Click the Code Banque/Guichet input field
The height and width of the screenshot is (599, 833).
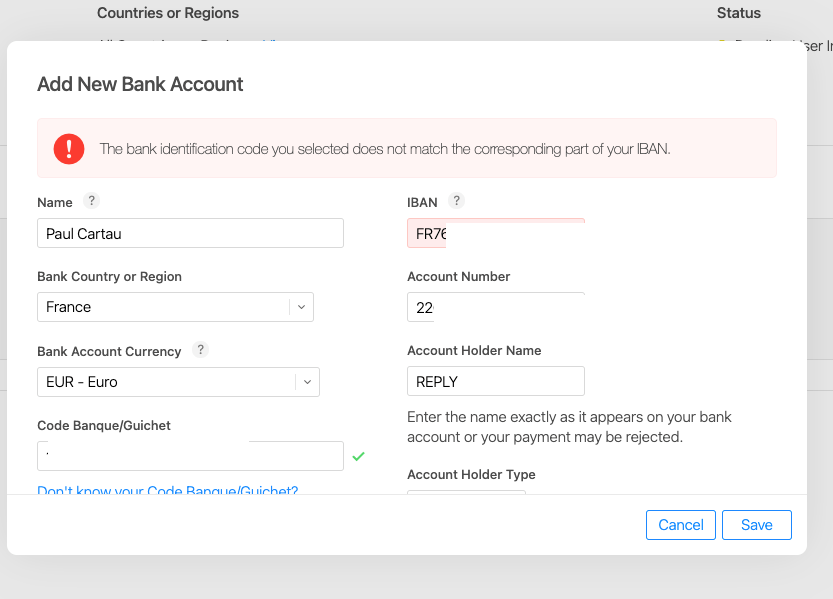[190, 455]
